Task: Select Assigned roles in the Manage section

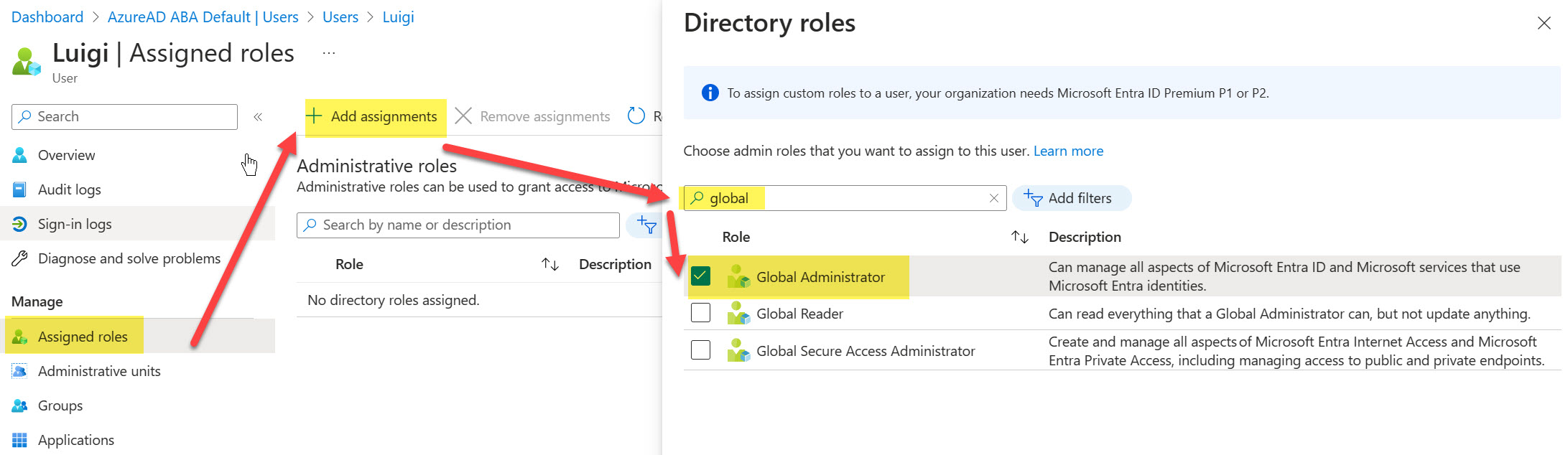Action: 83,337
